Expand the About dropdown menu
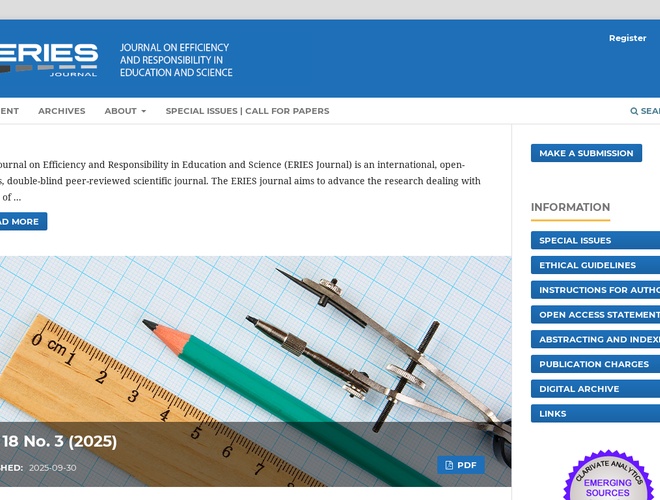 point(125,111)
